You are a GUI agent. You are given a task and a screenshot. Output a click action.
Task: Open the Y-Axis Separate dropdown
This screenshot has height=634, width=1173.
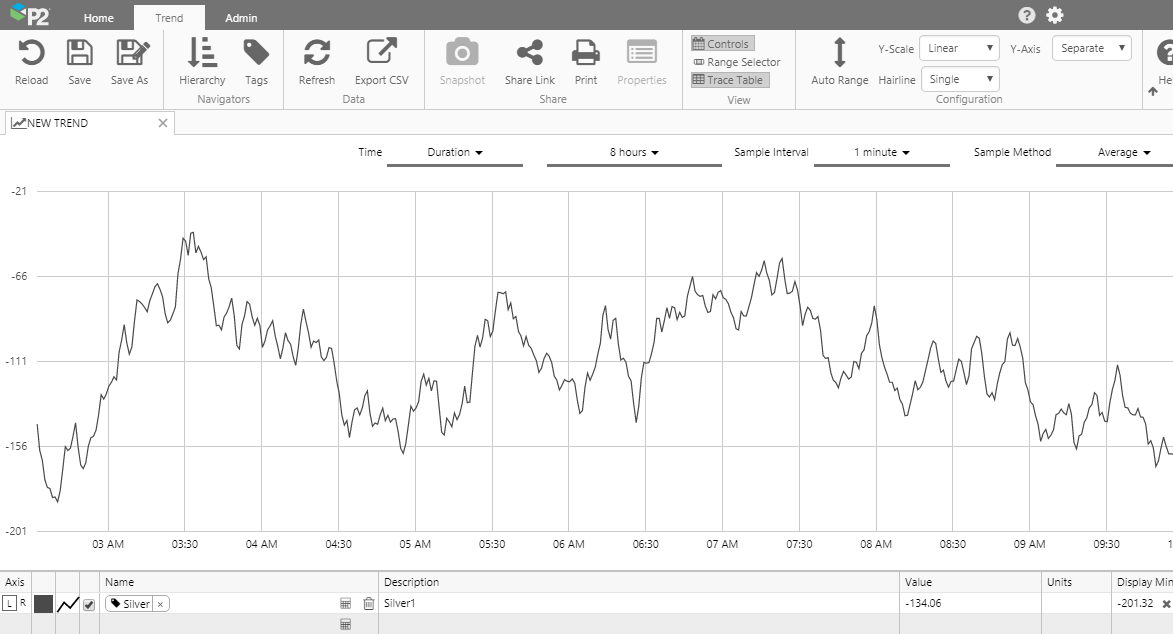1091,49
